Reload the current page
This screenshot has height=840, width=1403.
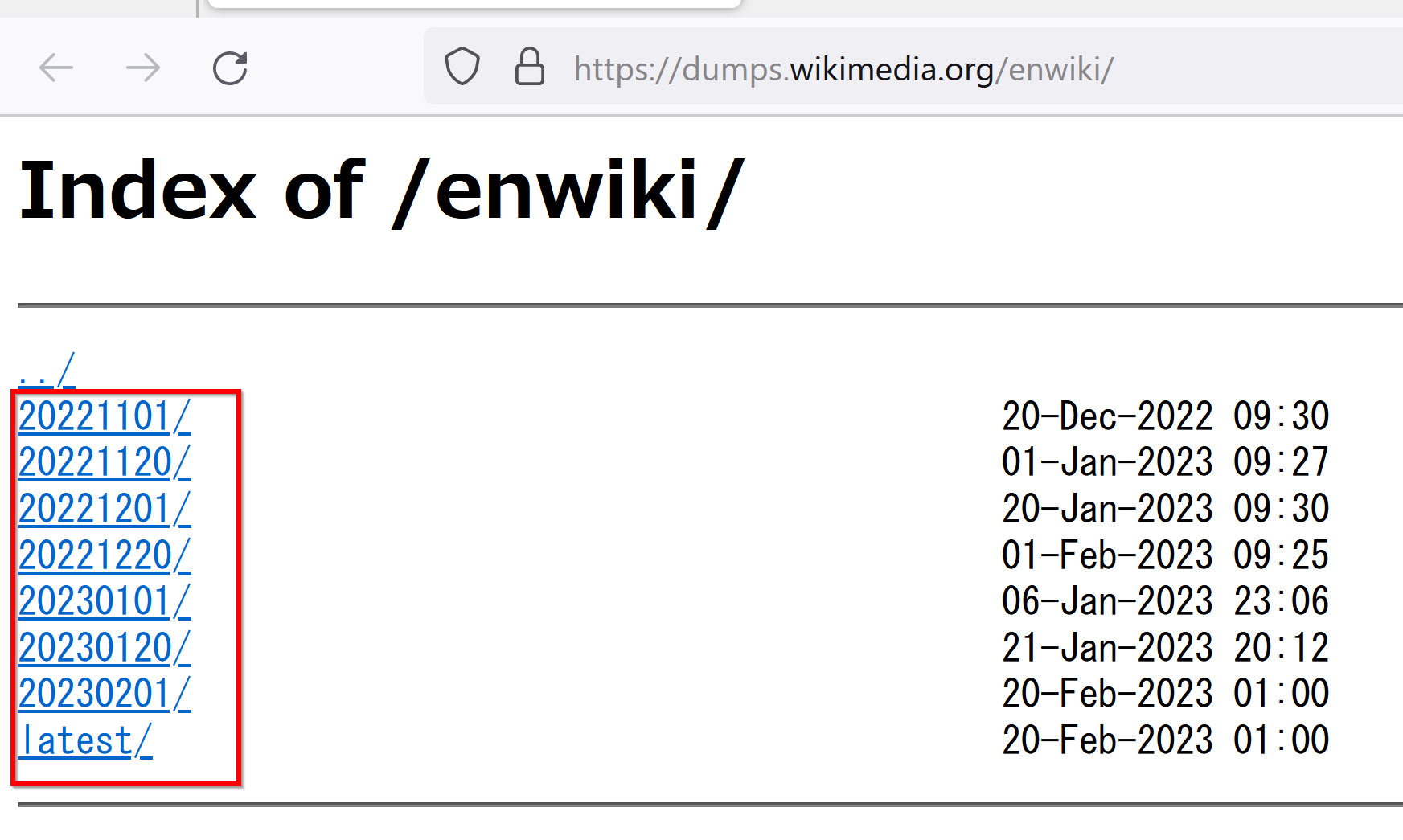[230, 68]
